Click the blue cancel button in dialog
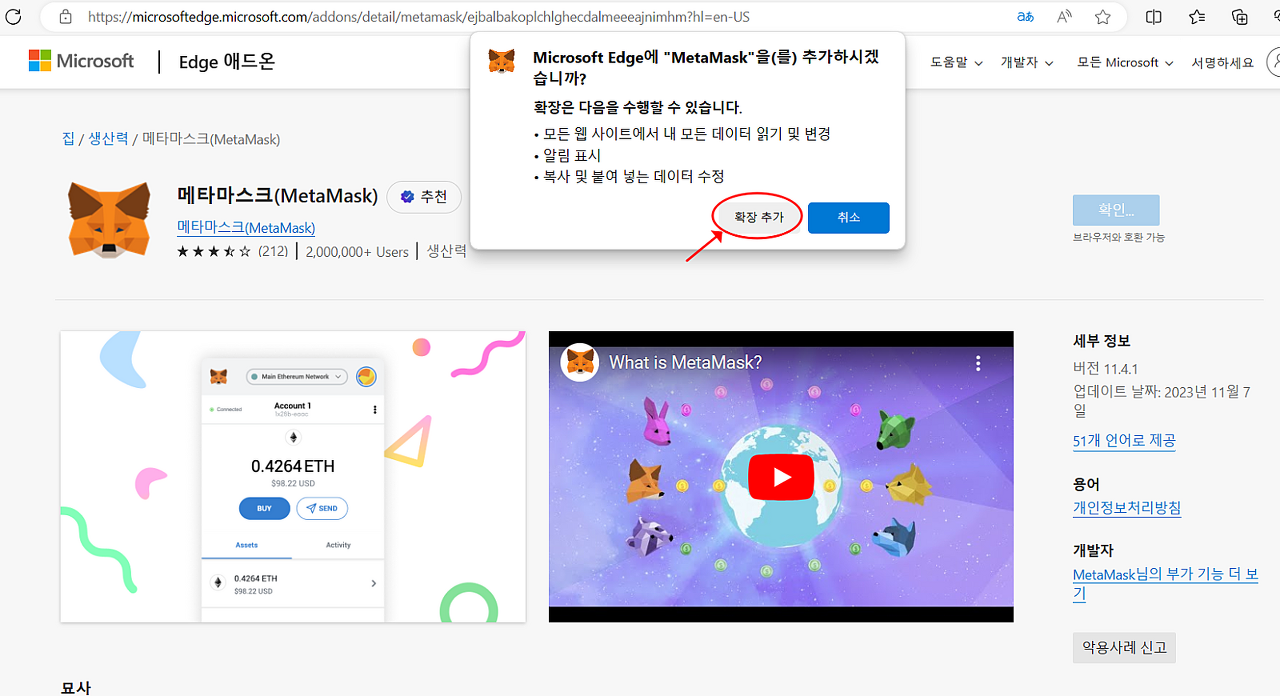1280x696 pixels. point(848,217)
